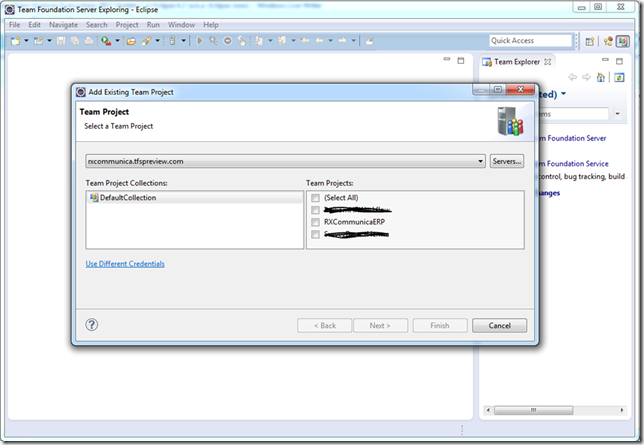Open Team Explorer search box dropdown
The image size is (644, 445).
coord(617,114)
